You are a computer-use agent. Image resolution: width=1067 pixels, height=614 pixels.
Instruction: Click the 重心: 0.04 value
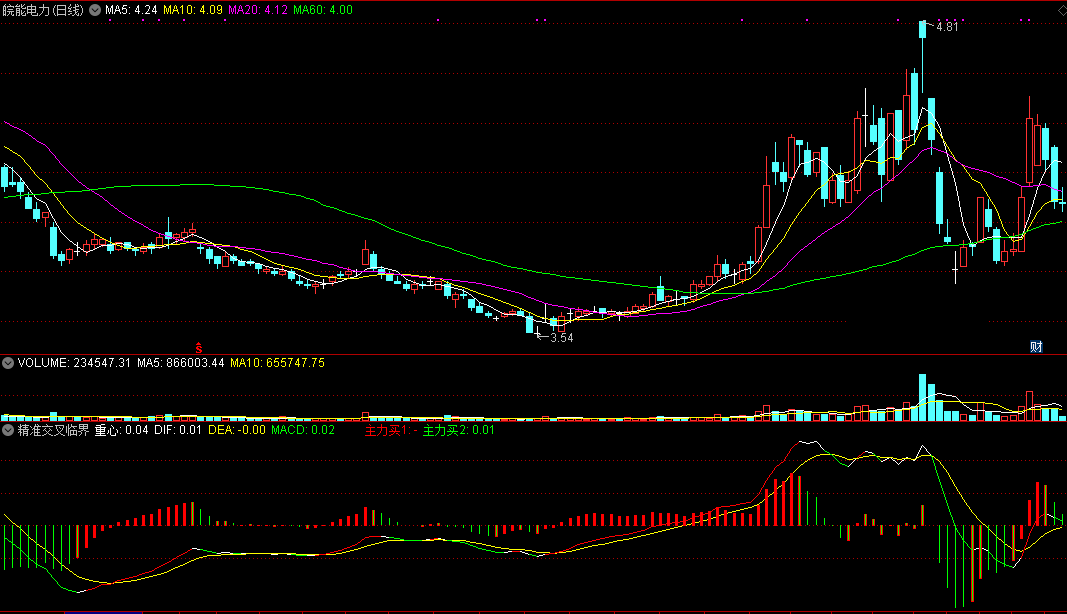coord(121,430)
